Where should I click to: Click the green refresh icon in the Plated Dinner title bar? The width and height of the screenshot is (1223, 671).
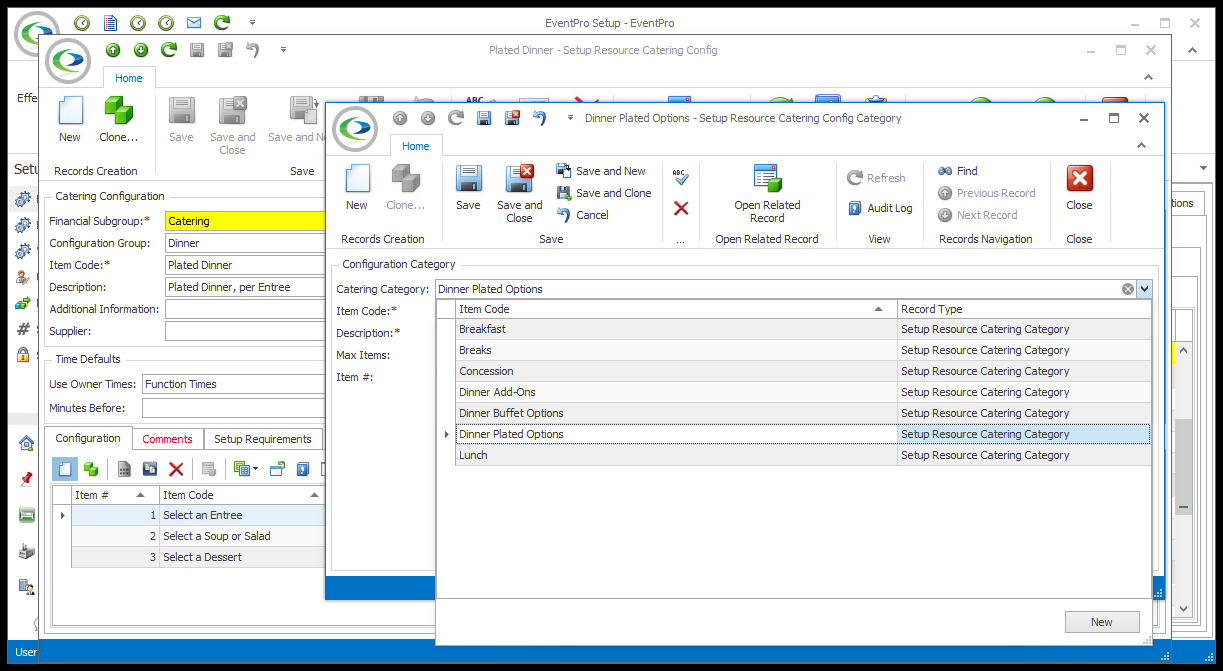click(x=169, y=50)
